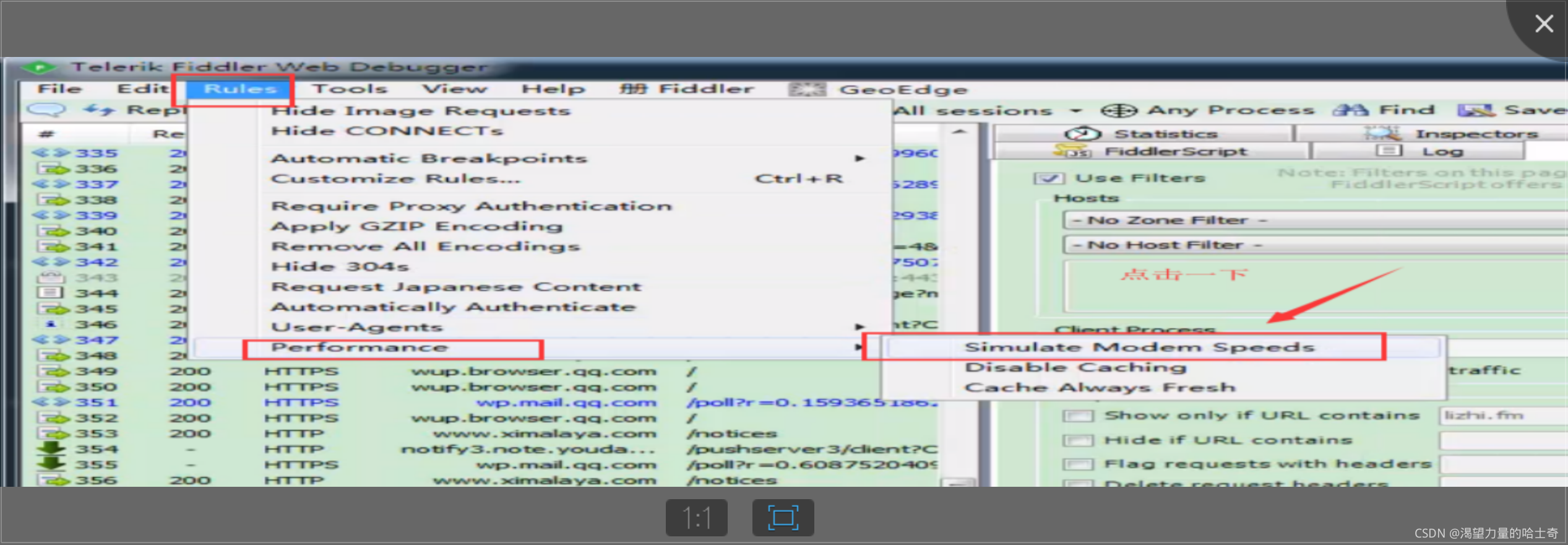This screenshot has width=1568, height=545.
Task: Open Customize Rules... entry
Action: coord(538,179)
